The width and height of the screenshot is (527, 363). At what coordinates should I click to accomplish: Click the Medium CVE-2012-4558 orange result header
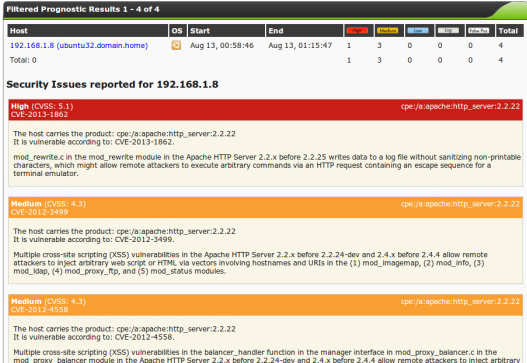pyautogui.click(x=266, y=305)
